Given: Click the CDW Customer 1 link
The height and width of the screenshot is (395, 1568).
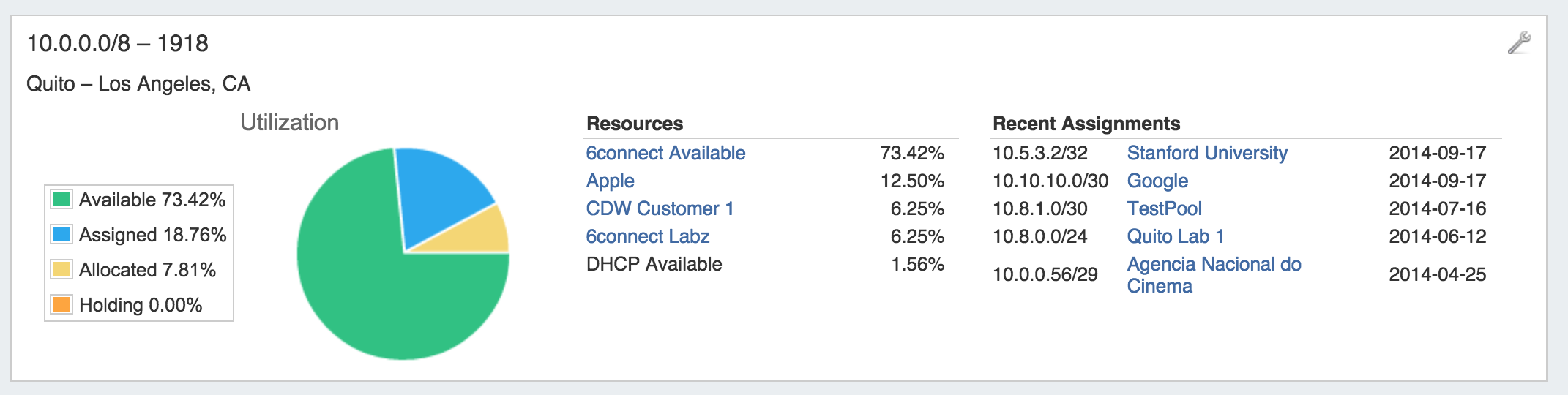Looking at the screenshot, I should 660,208.
